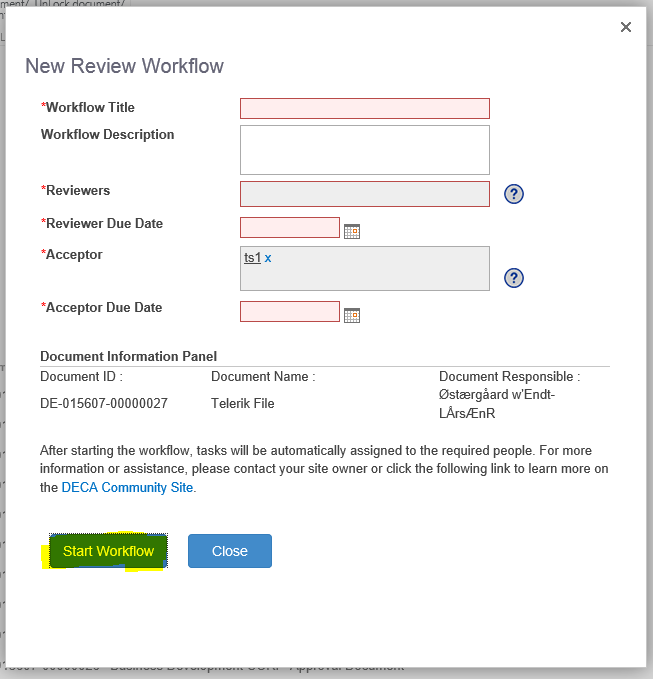The height and width of the screenshot is (679, 653).
Task: Close the dialog with the top-right X
Action: (x=626, y=27)
